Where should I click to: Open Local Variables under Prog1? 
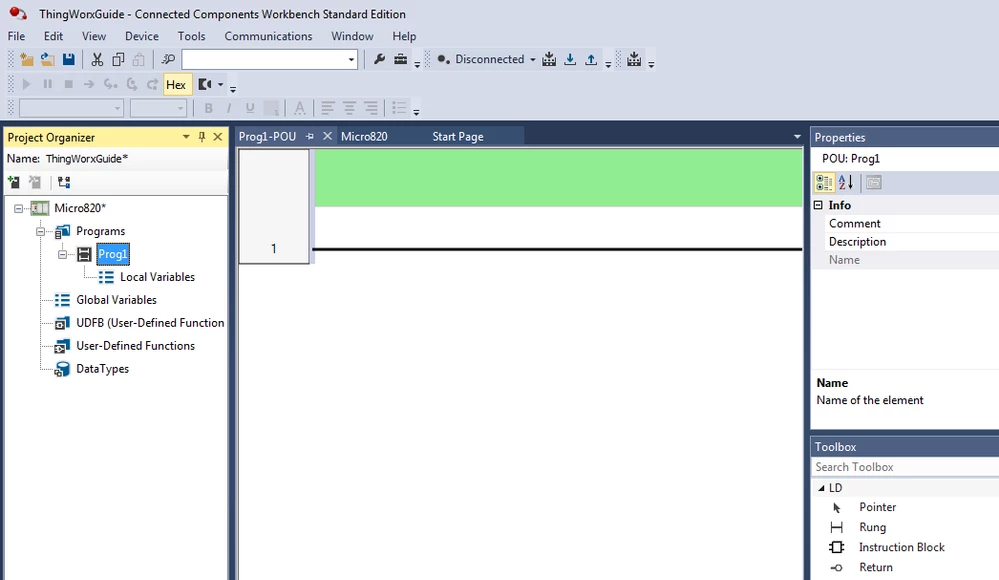(x=156, y=277)
